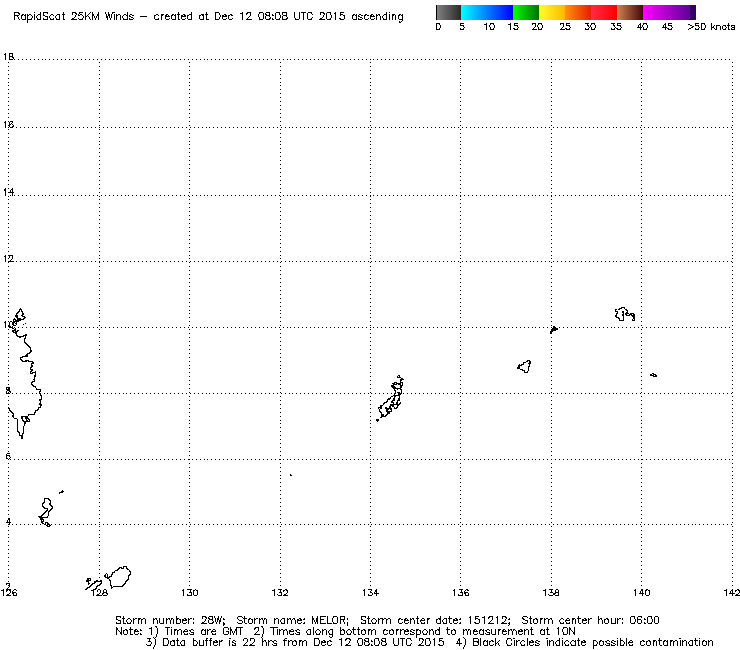
Task: Click the 'RapidScat 25KM Winds' title text
Action: pos(74,17)
